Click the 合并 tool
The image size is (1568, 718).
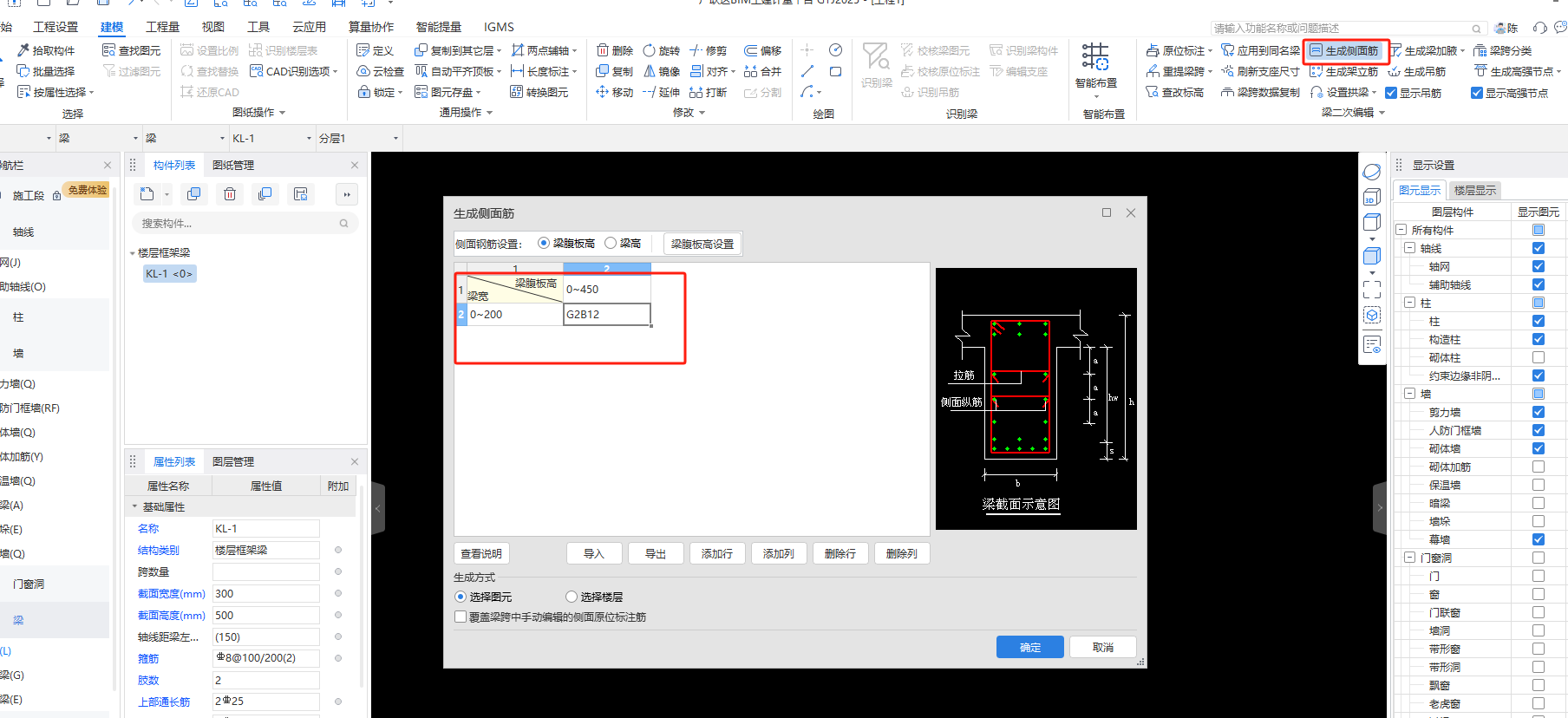point(762,71)
